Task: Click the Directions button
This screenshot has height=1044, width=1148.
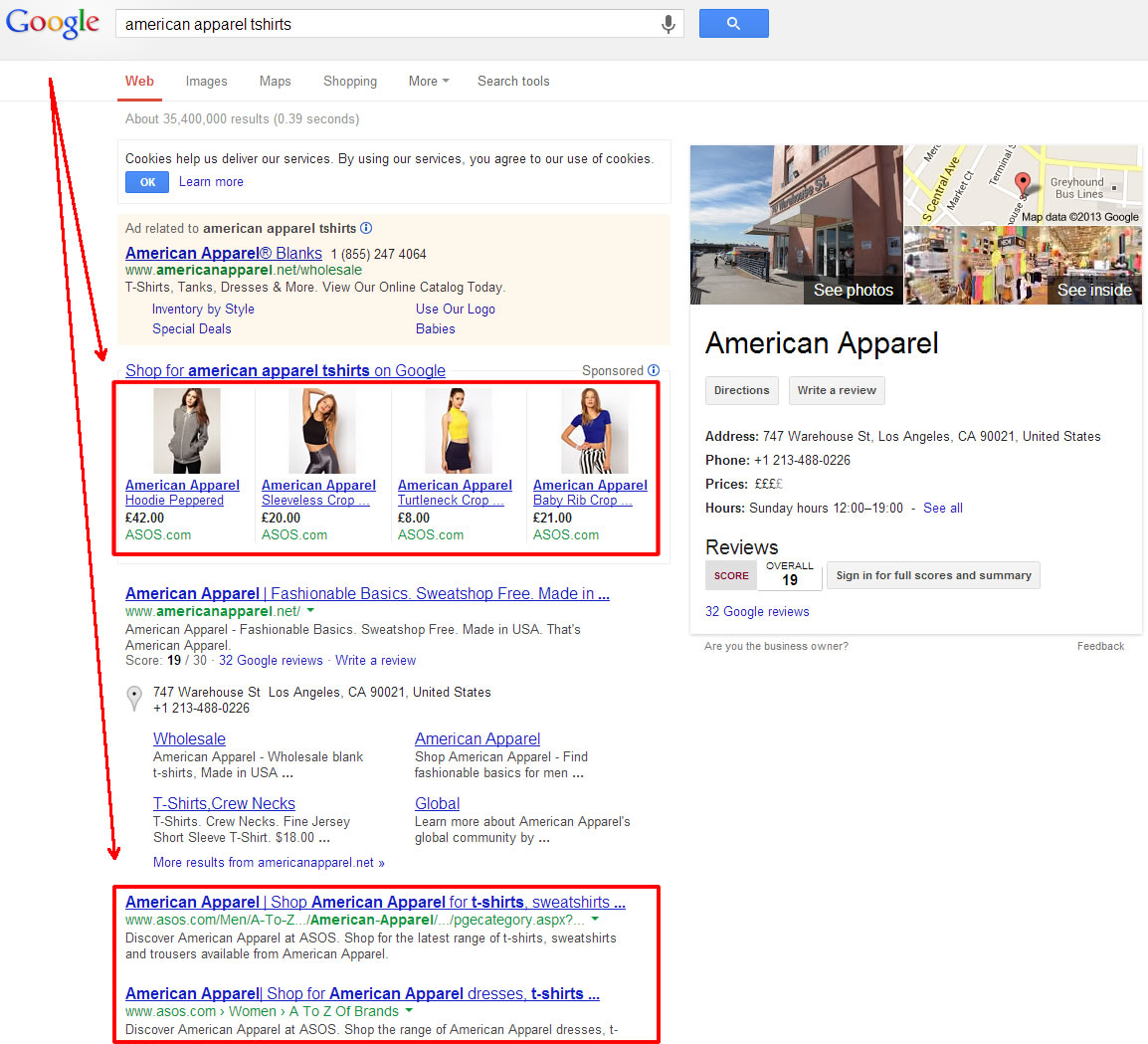Action: pyautogui.click(x=742, y=390)
